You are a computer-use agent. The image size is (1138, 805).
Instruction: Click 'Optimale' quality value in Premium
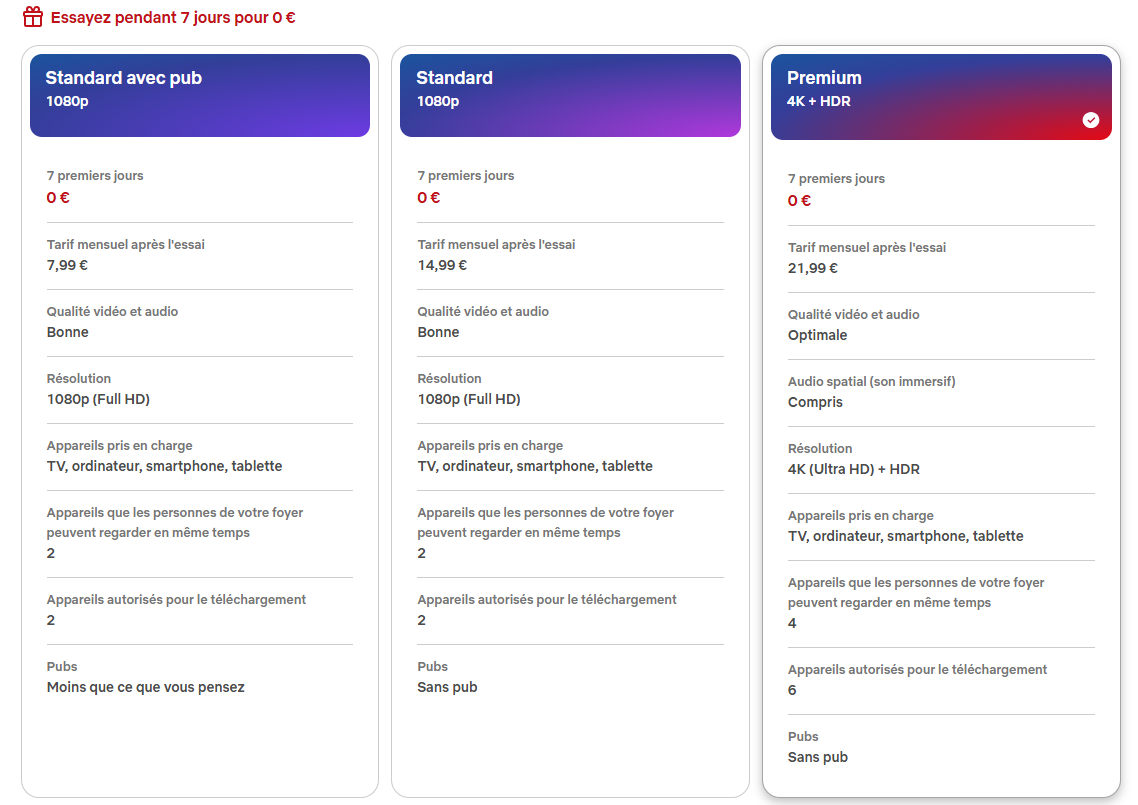817,335
